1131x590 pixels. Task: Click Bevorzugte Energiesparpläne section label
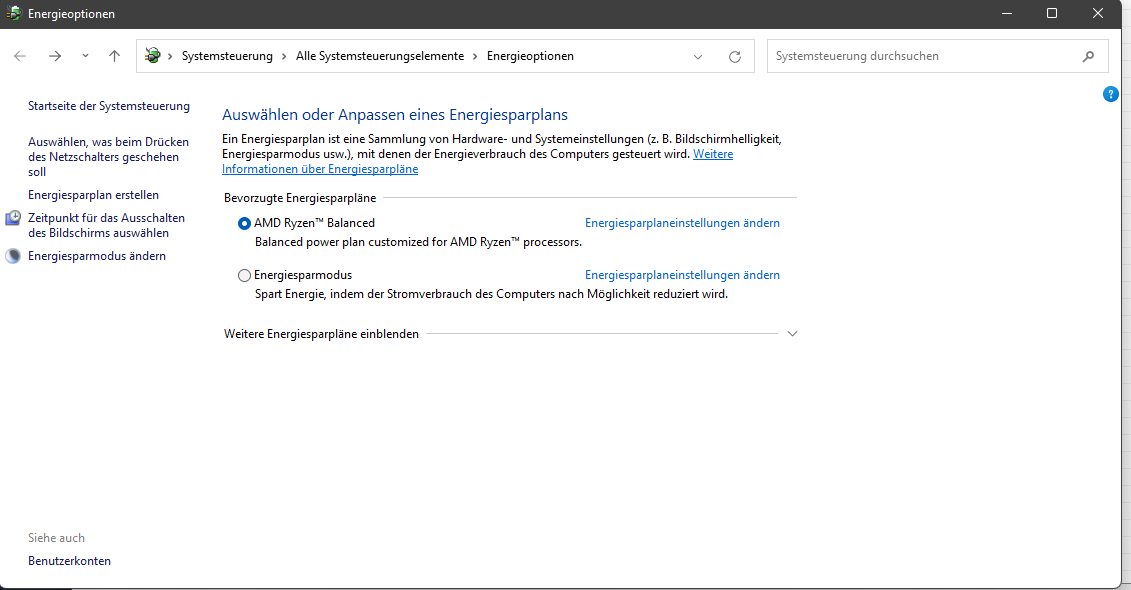click(300, 198)
